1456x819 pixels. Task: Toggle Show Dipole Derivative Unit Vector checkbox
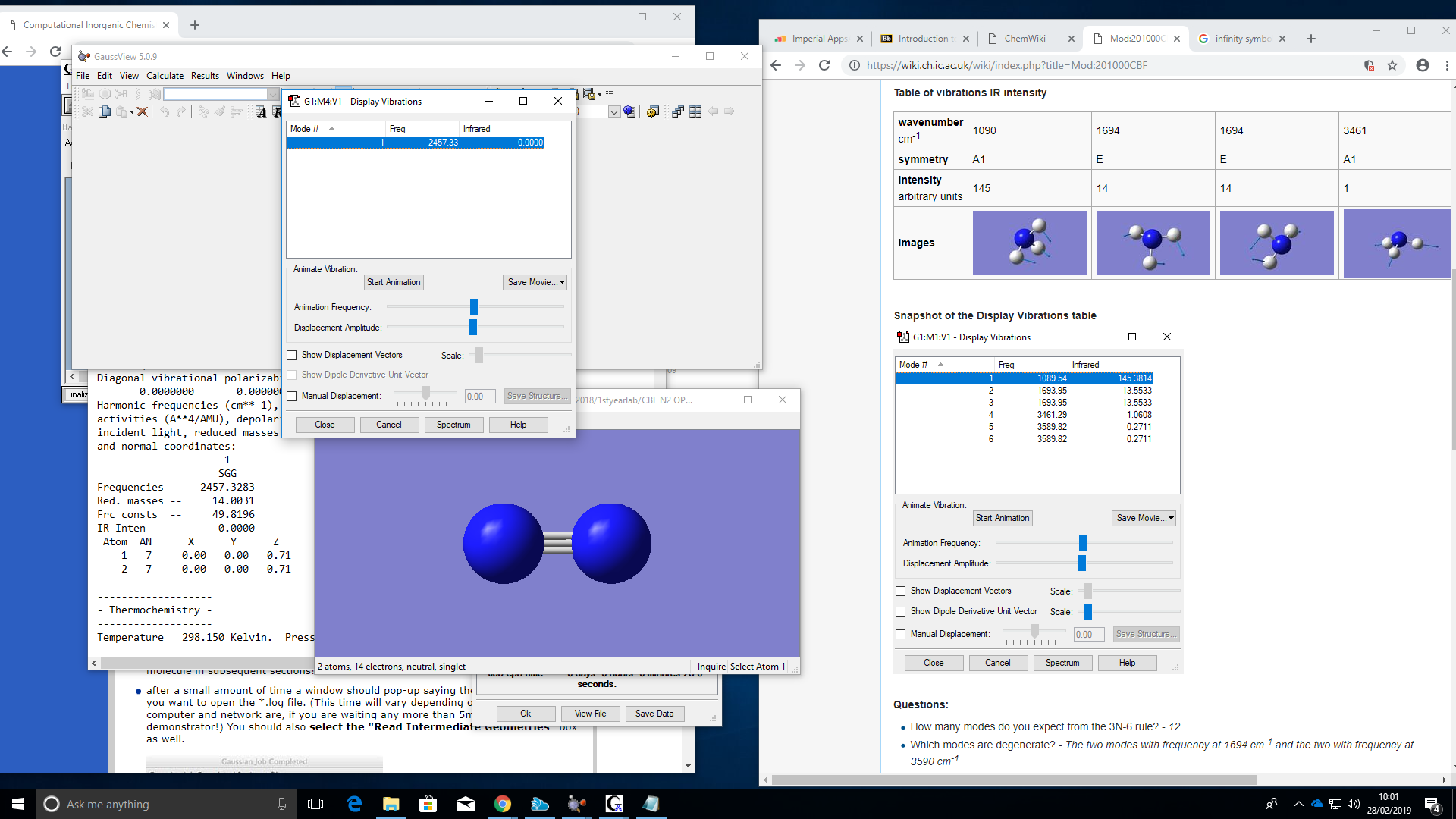pyautogui.click(x=292, y=375)
